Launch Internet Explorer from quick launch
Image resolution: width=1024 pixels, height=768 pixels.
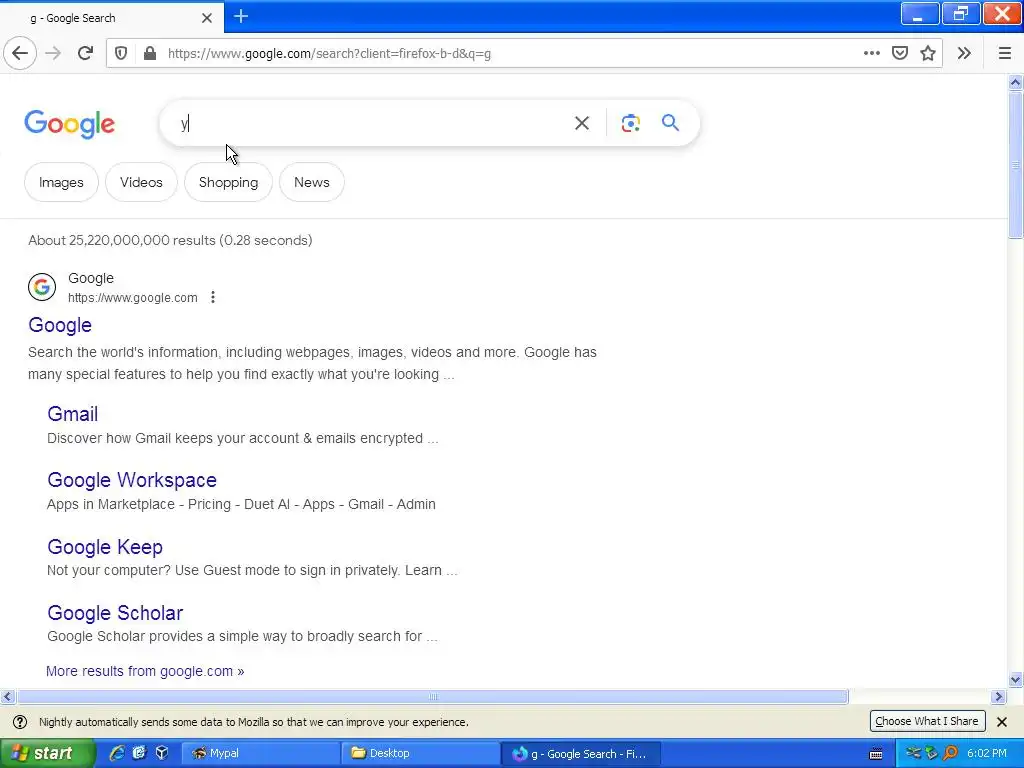point(117,753)
